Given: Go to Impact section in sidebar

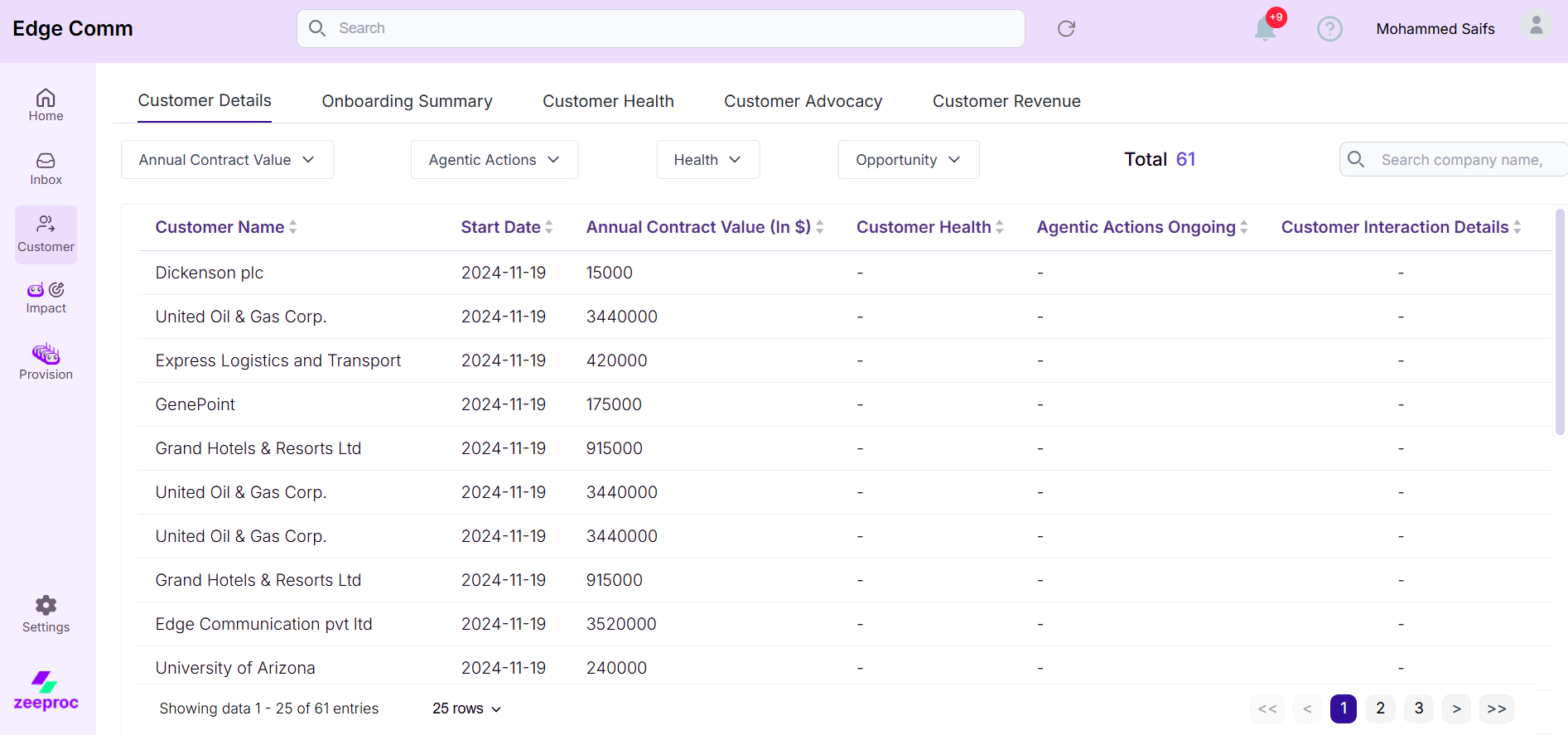Looking at the screenshot, I should [46, 297].
